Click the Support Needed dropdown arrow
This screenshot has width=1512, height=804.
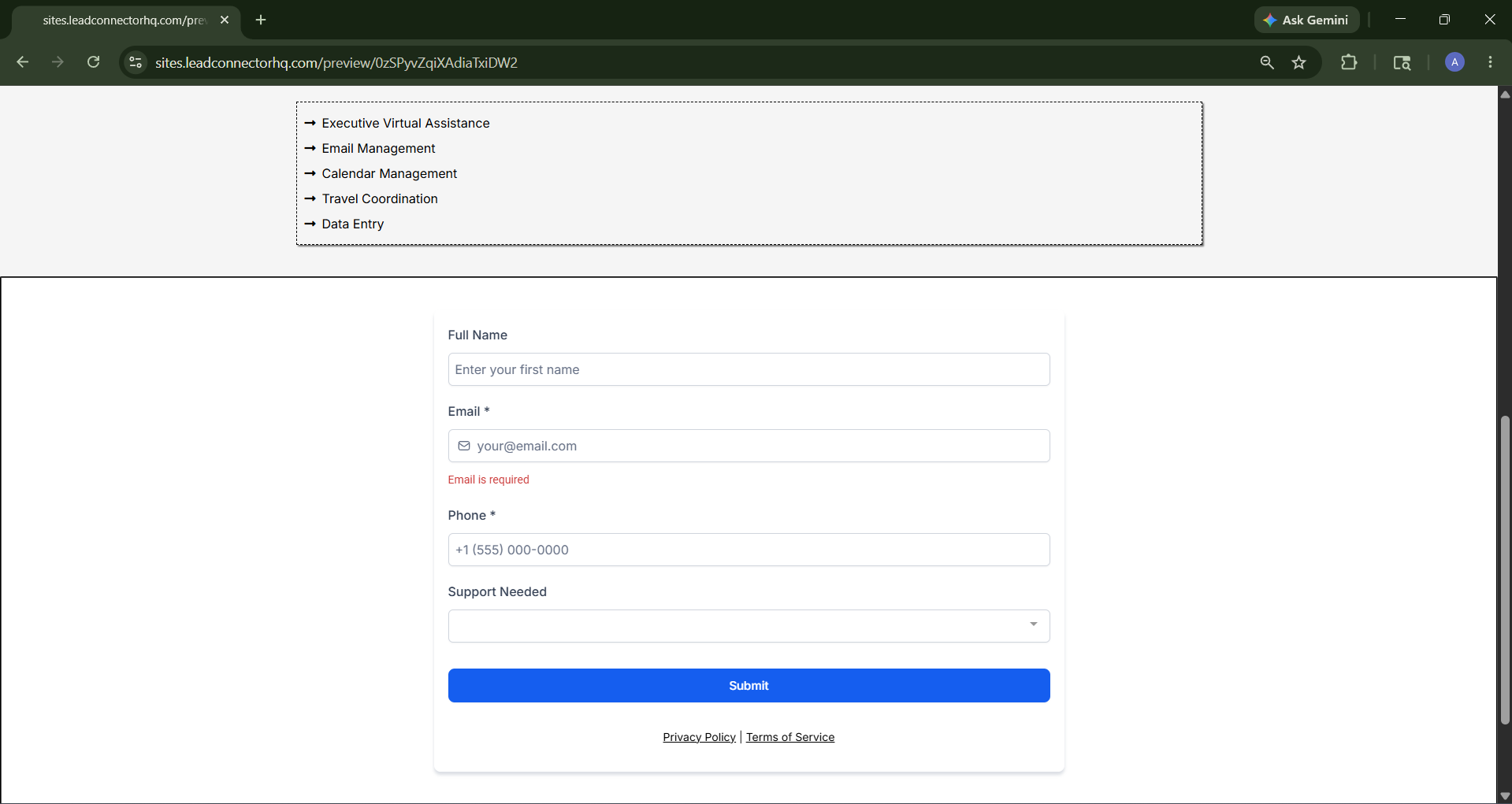coord(1033,624)
